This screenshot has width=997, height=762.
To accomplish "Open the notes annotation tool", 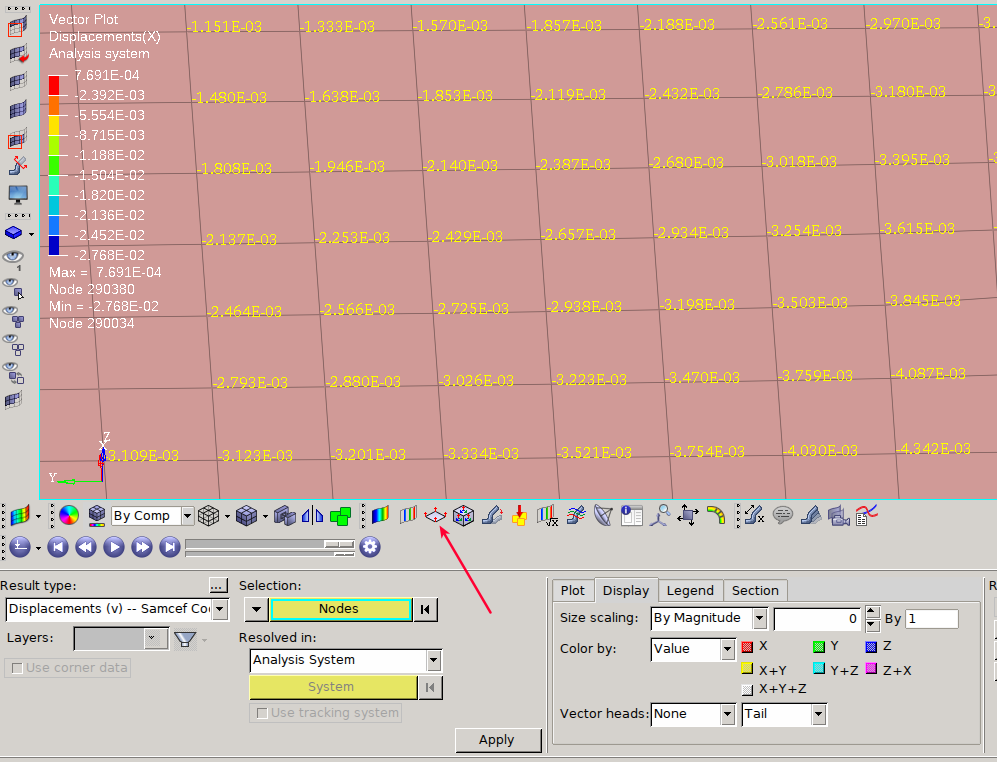I will click(x=783, y=515).
